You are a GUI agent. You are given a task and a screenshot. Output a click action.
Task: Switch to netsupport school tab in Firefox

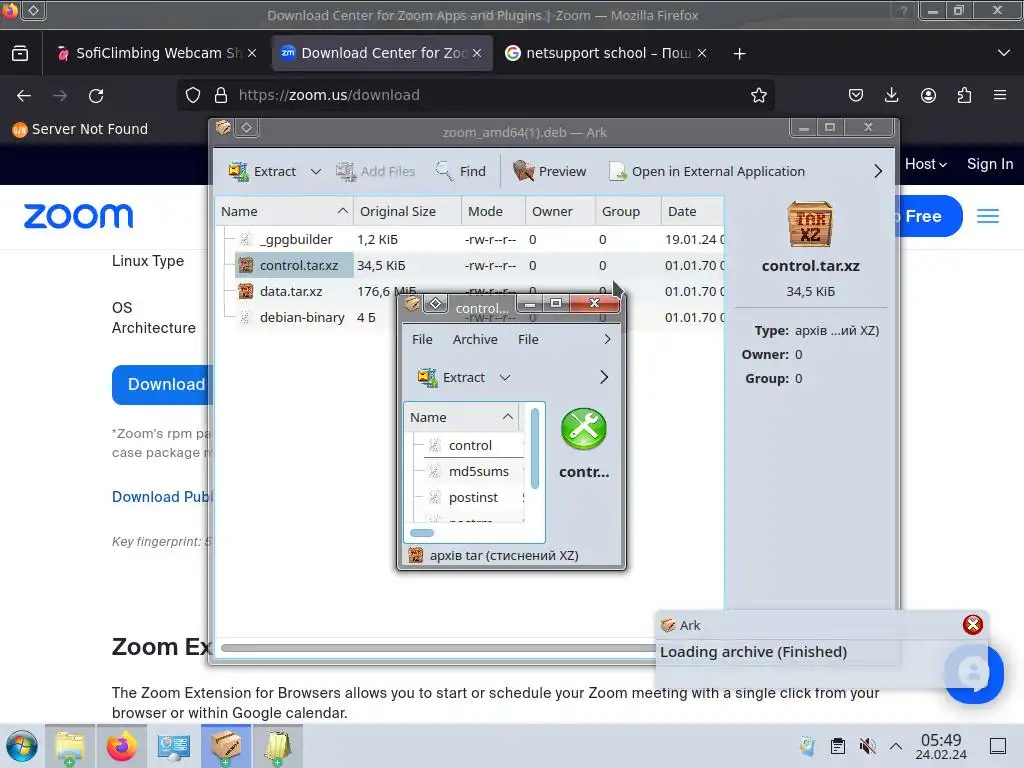coord(606,54)
